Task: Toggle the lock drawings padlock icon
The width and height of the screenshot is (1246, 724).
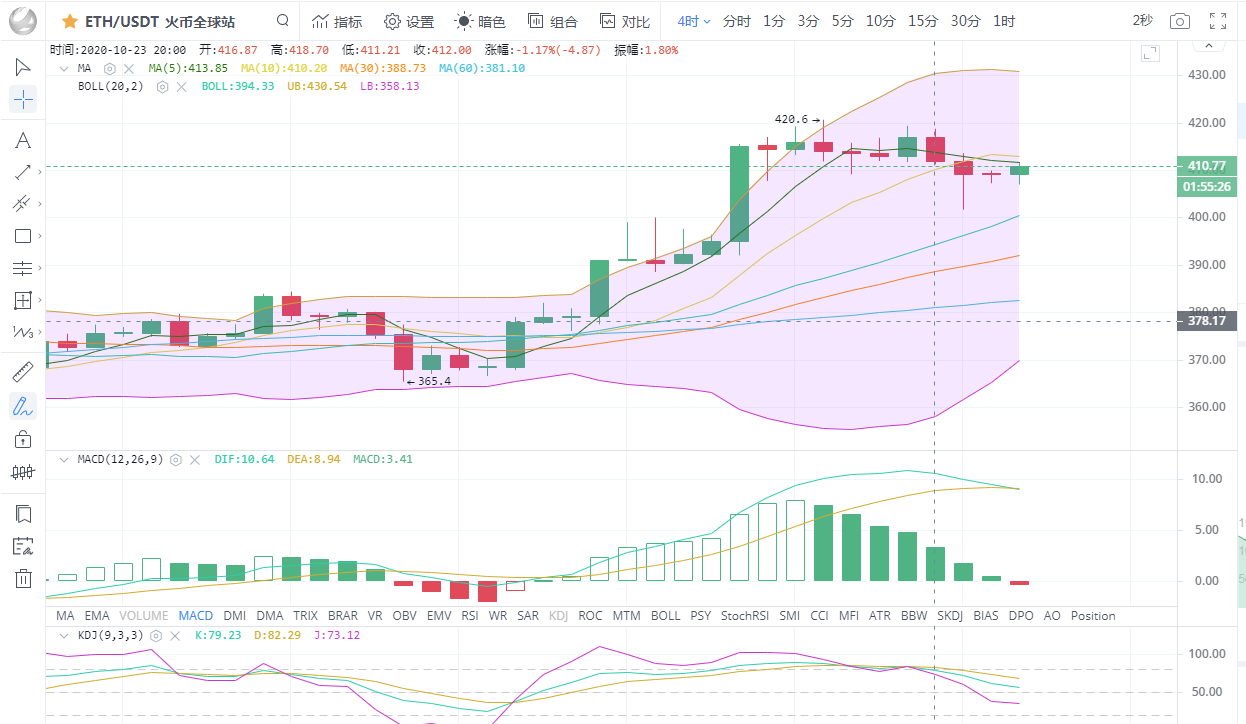Action: [23, 439]
